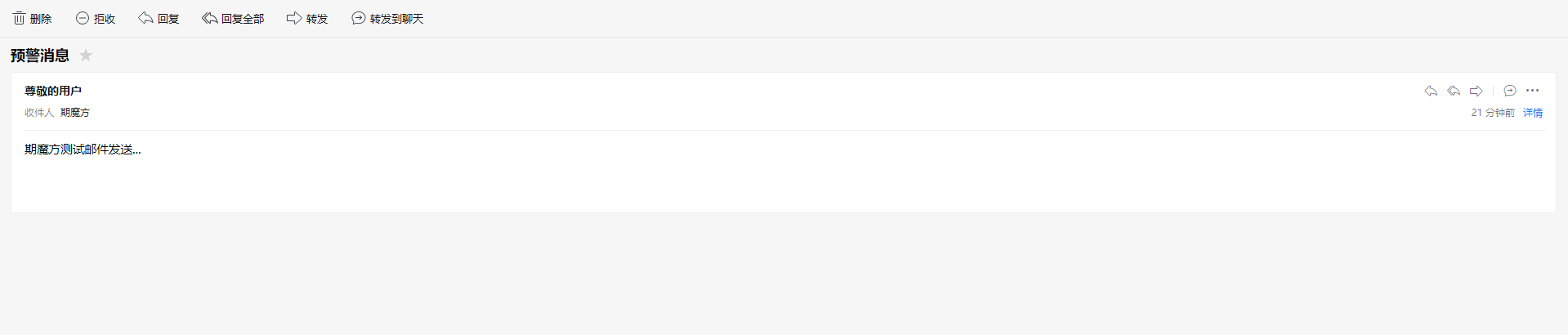Click the empty area below the message card
Screen dimensions: 1568x335
(784, 274)
